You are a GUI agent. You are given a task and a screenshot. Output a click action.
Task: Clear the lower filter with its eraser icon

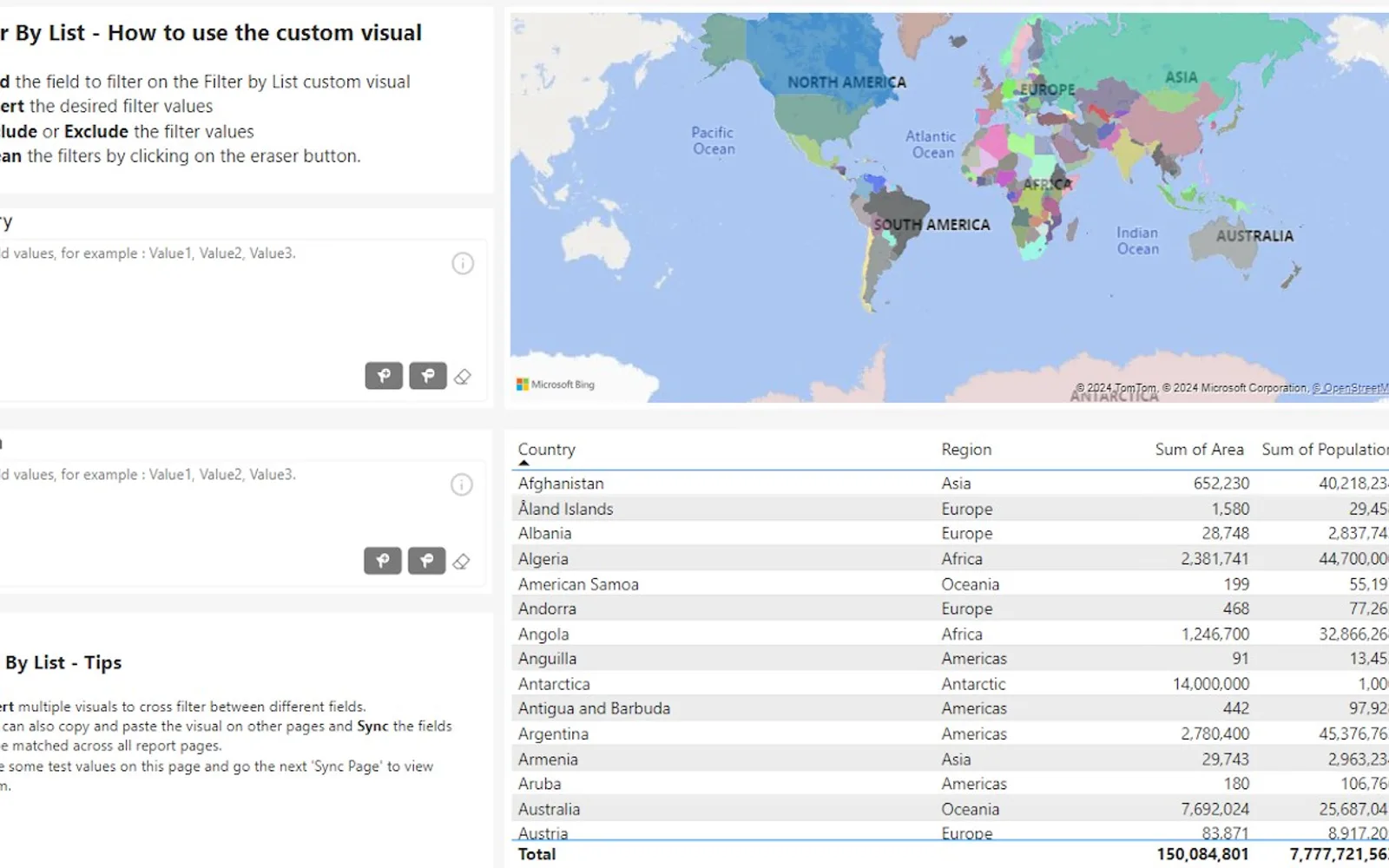(x=462, y=562)
